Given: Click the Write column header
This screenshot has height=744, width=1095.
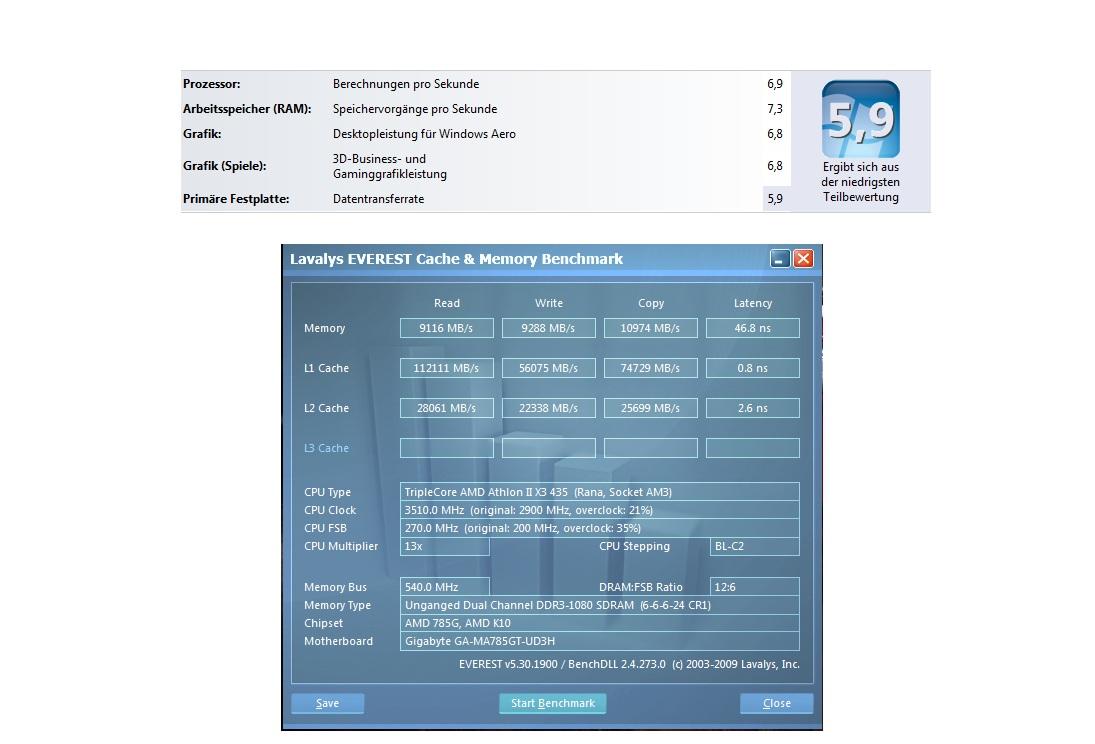Looking at the screenshot, I should pyautogui.click(x=549, y=303).
